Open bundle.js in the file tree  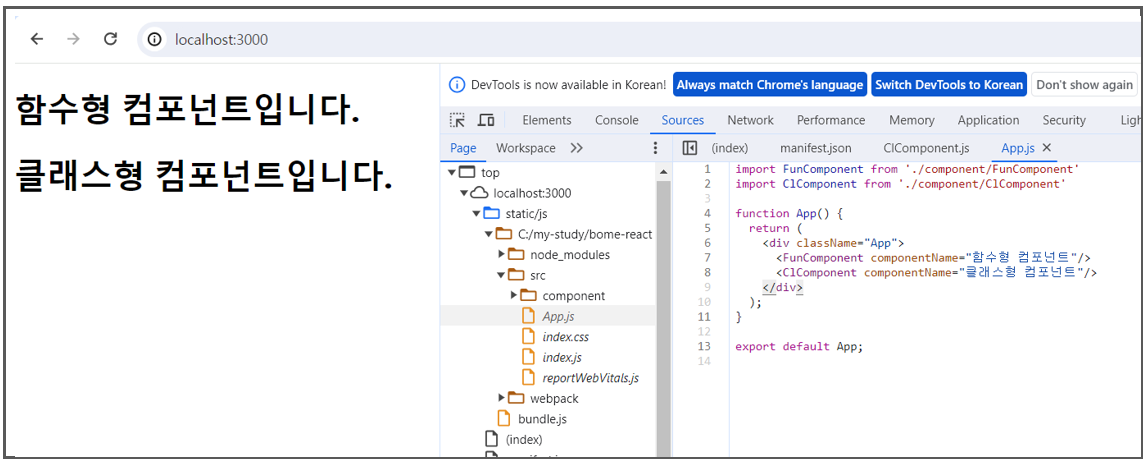[x=543, y=419]
